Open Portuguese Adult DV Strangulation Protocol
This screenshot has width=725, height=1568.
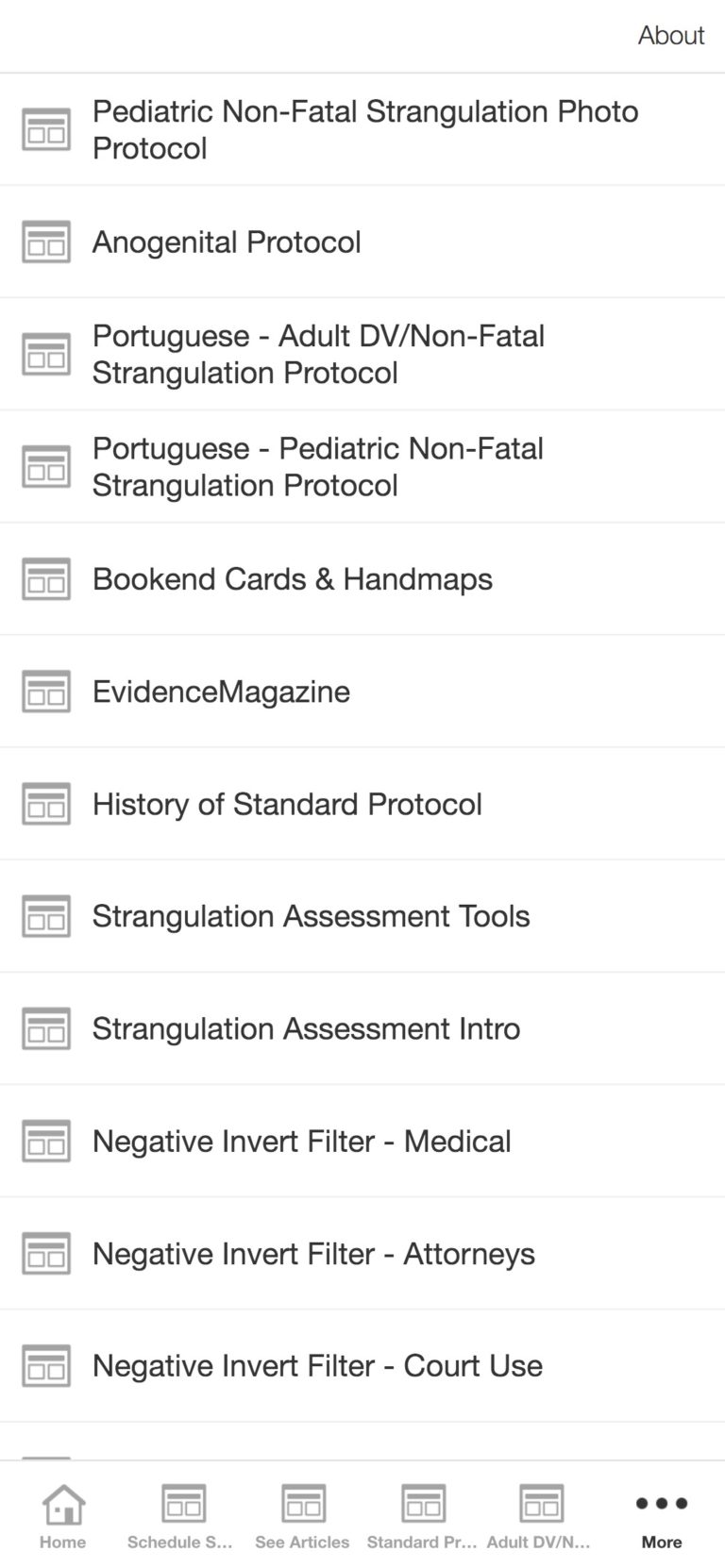[318, 354]
